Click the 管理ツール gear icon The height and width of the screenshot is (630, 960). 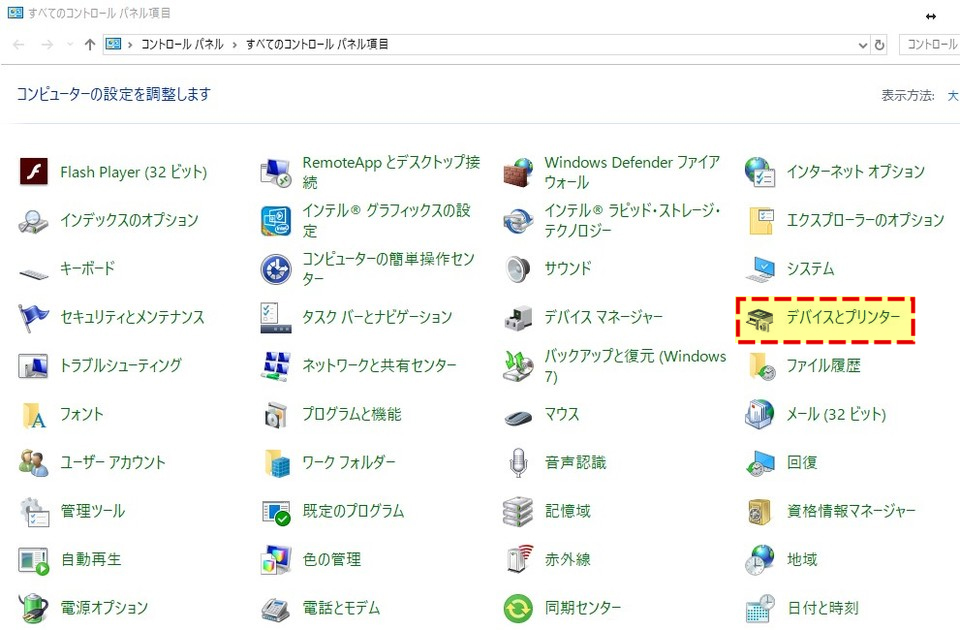[33, 511]
